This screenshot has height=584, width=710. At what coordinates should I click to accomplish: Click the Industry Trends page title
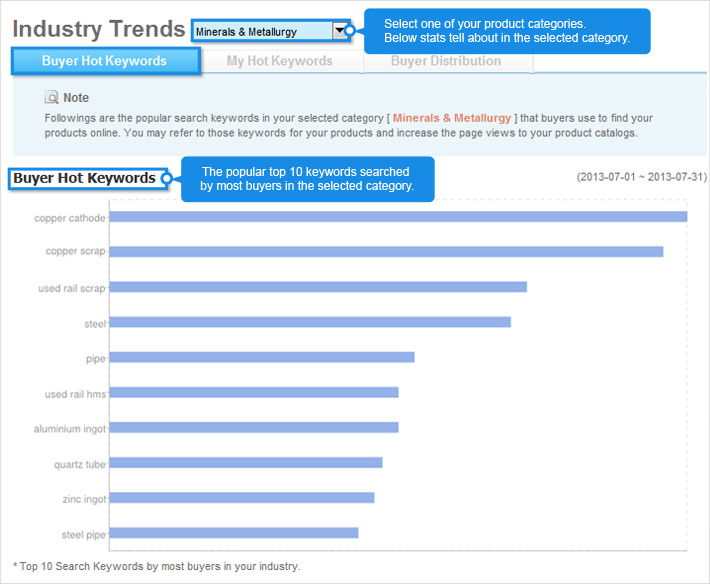[98, 30]
